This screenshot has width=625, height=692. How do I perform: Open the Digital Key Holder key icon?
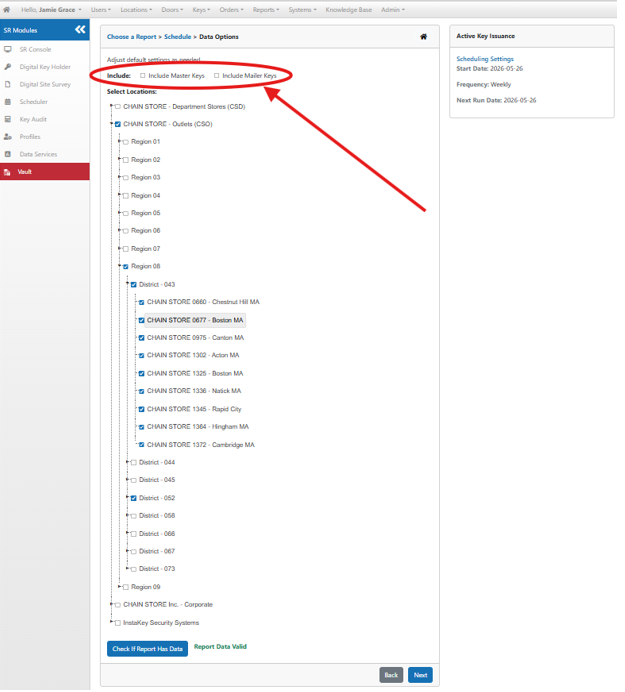(8, 67)
